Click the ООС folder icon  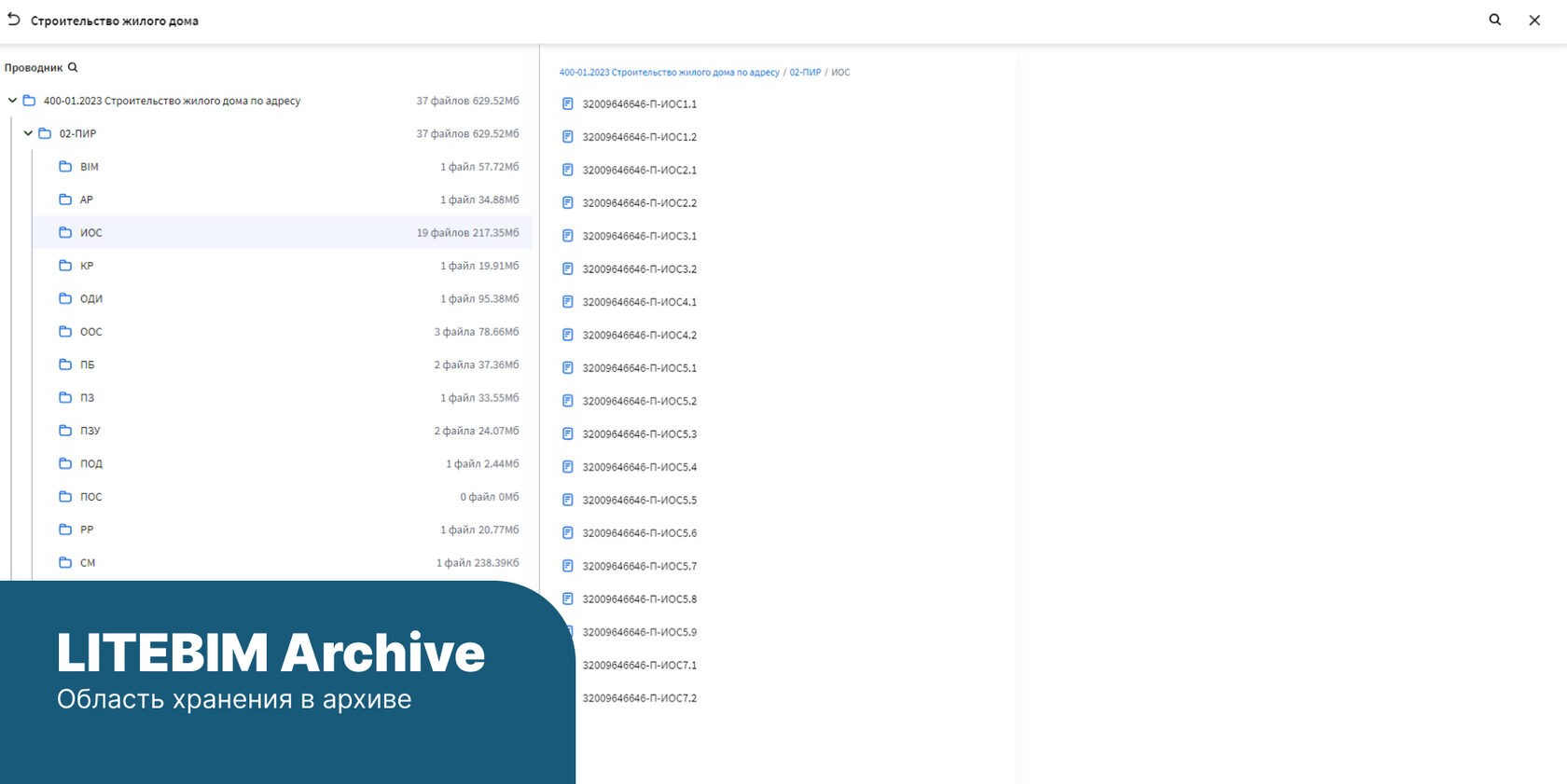tap(65, 332)
